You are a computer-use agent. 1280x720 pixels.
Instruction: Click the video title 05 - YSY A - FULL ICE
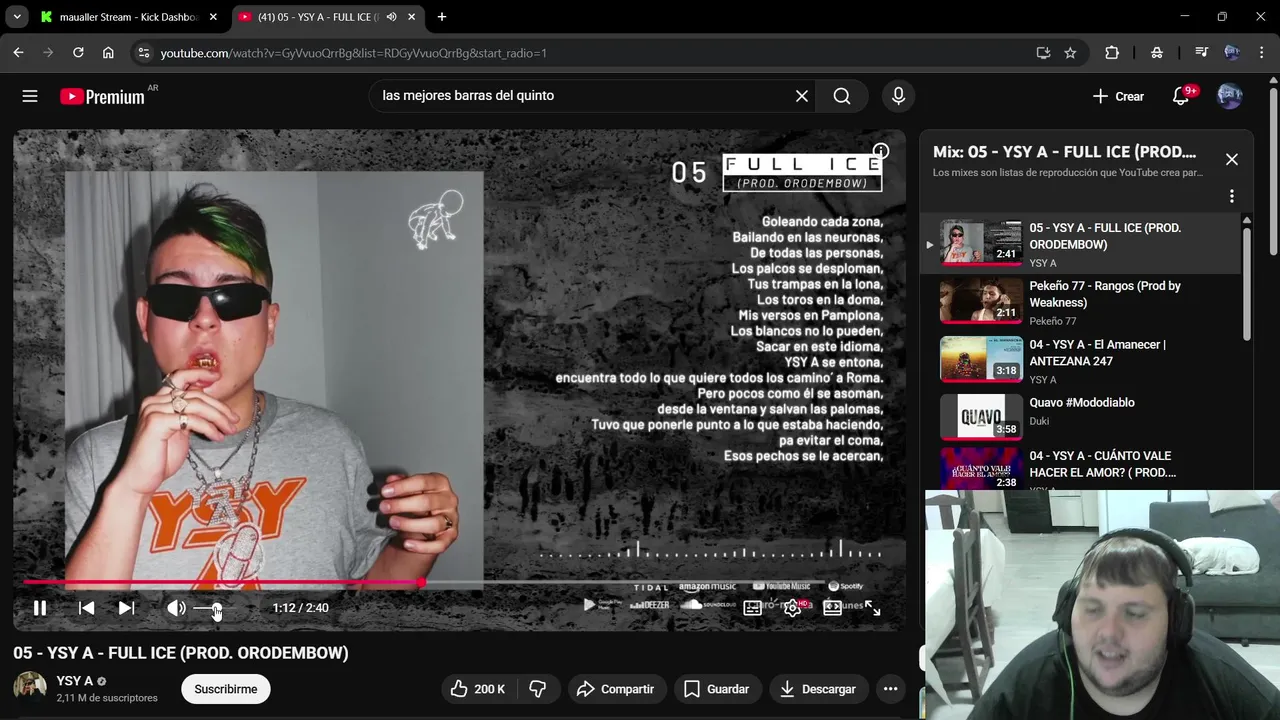point(181,653)
